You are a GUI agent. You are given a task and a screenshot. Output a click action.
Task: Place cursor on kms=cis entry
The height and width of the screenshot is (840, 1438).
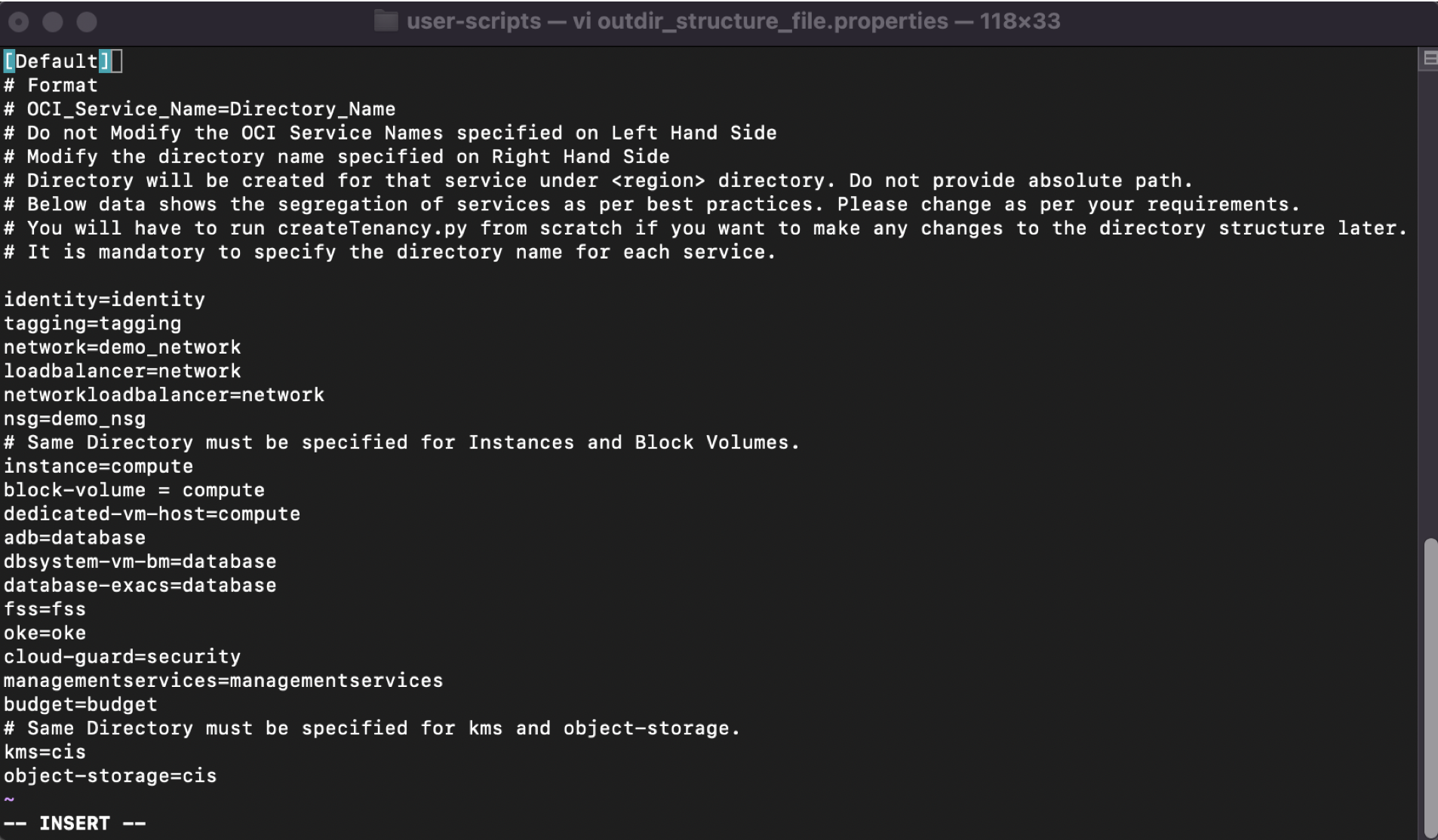(45, 753)
